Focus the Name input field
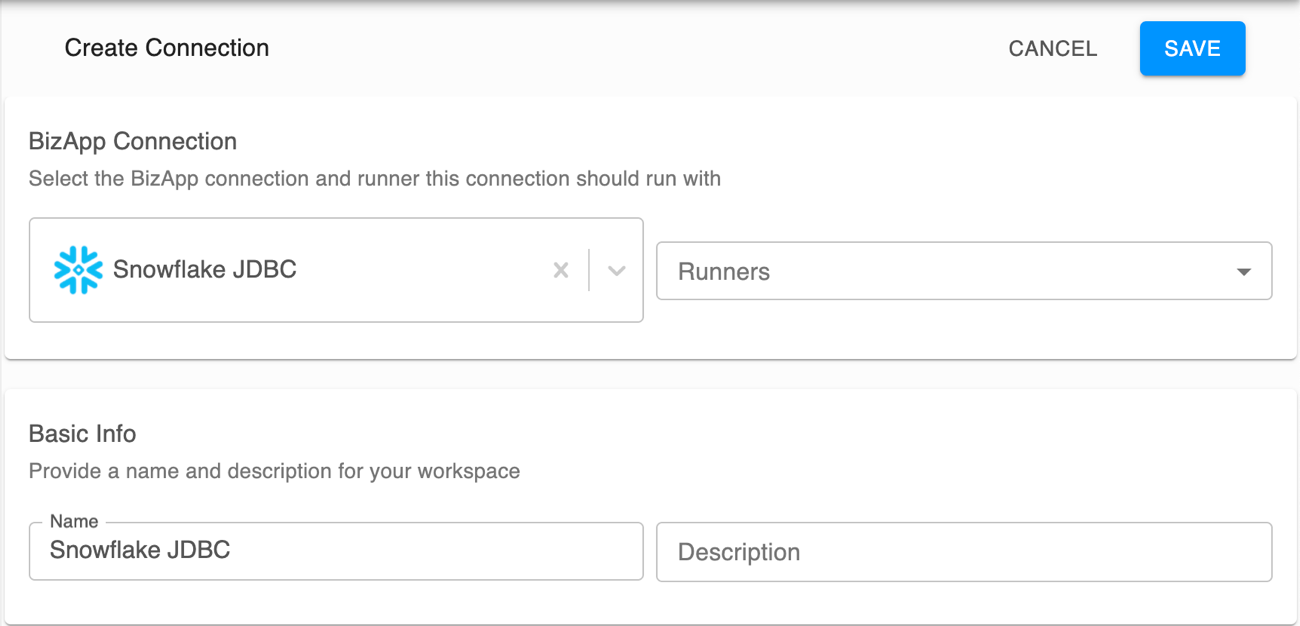The width and height of the screenshot is (1300, 626). point(335,551)
